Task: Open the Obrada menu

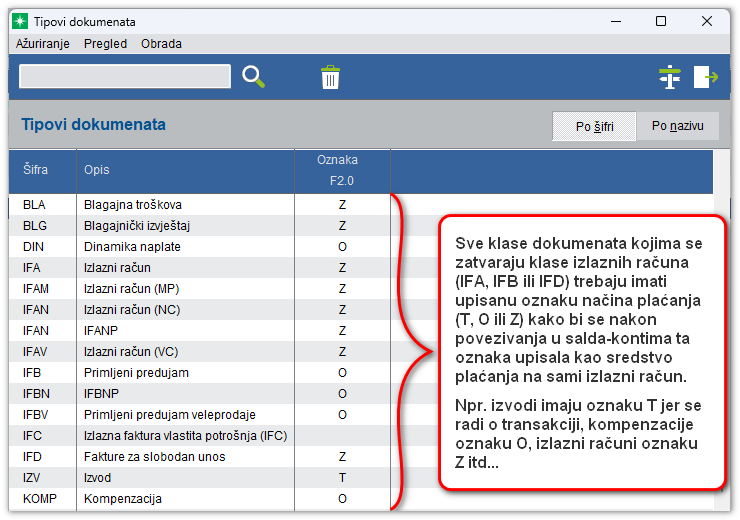Action: pyautogui.click(x=161, y=44)
